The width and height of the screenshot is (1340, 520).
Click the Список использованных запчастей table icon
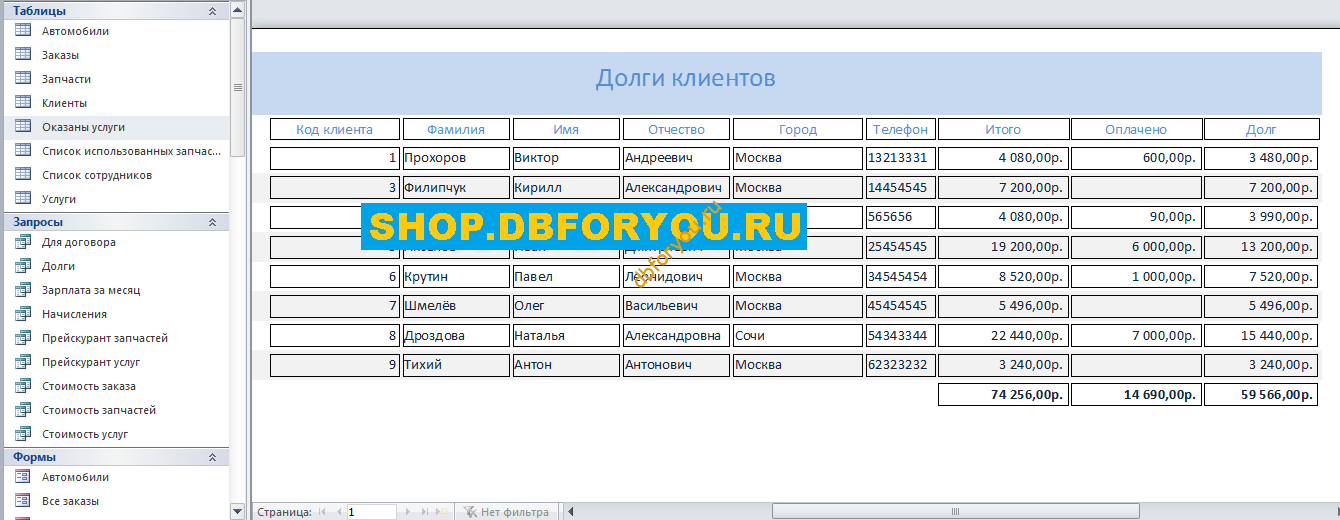click(x=23, y=151)
